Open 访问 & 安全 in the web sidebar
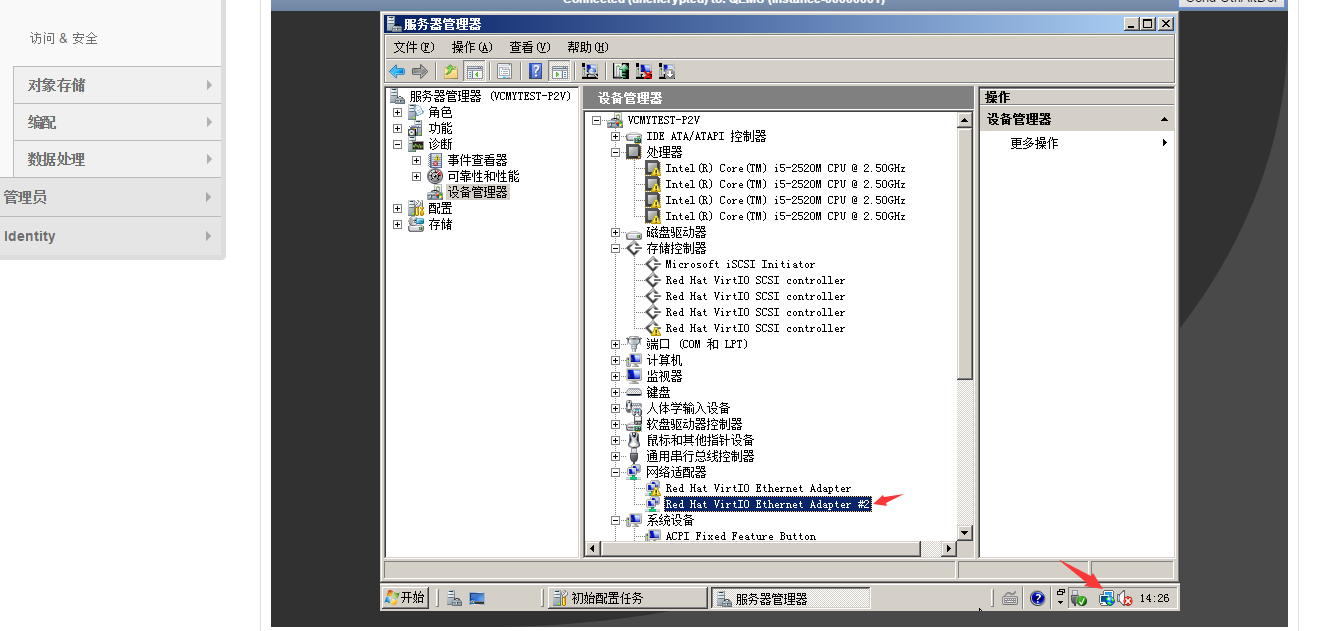 [x=64, y=38]
